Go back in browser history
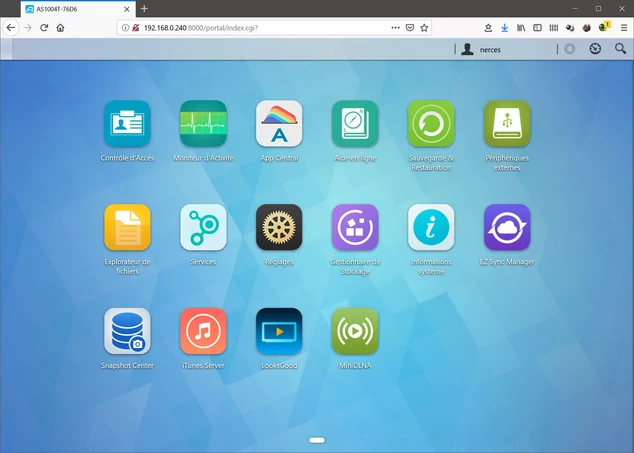 [11, 28]
